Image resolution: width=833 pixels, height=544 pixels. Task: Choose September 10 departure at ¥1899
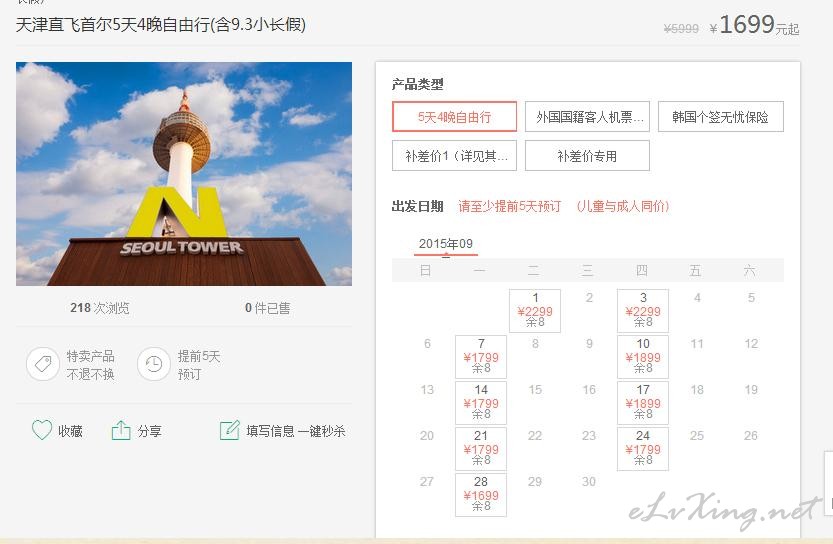[x=643, y=356]
